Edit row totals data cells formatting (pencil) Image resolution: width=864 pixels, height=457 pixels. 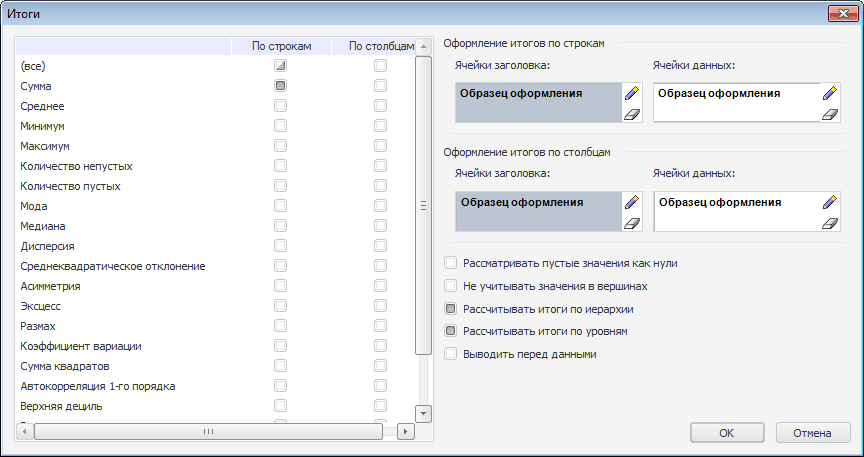(x=829, y=93)
